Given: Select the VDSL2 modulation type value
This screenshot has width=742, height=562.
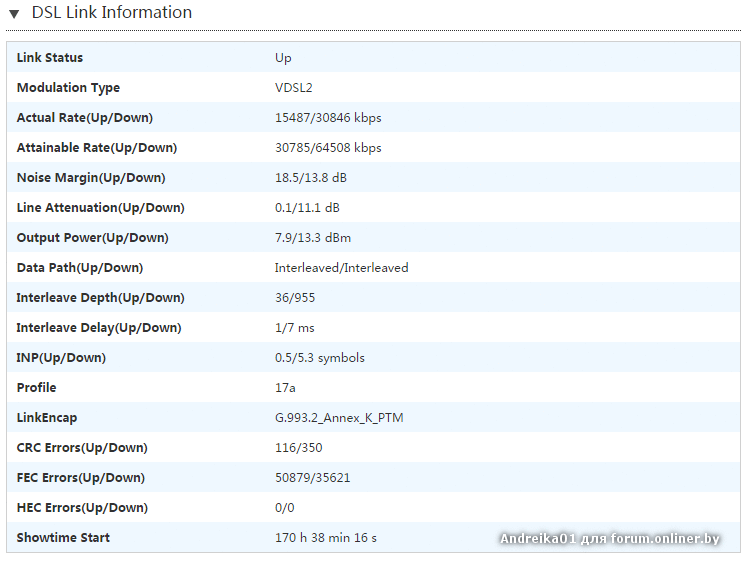Looking at the screenshot, I should [294, 88].
